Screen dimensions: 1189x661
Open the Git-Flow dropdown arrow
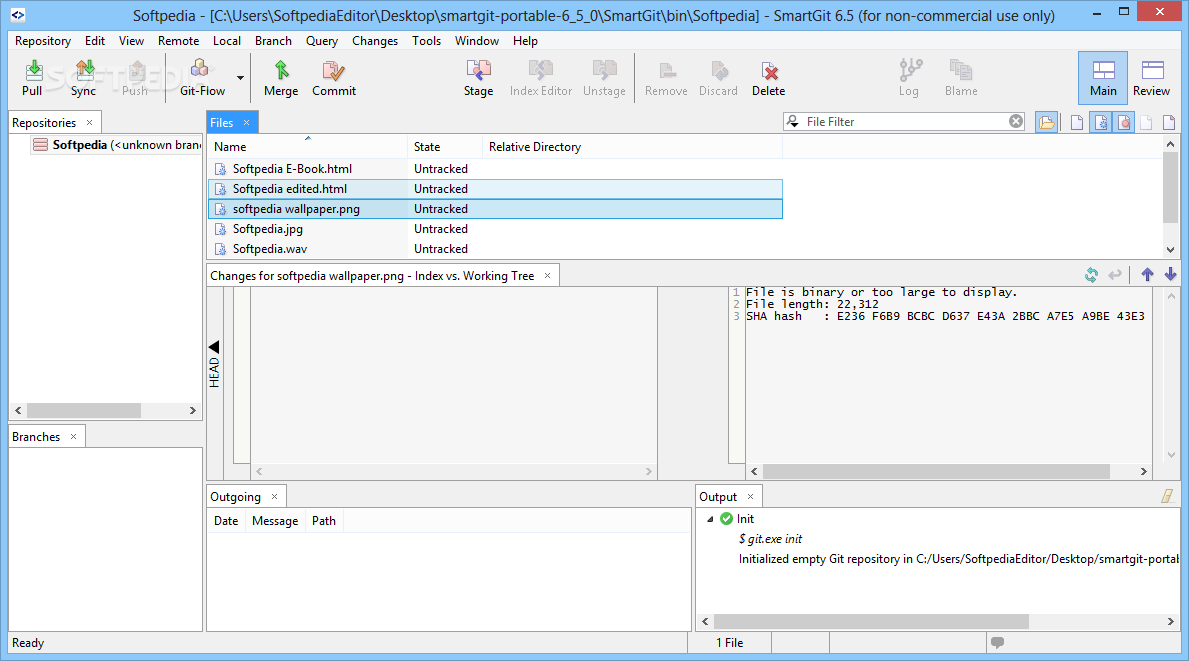240,78
